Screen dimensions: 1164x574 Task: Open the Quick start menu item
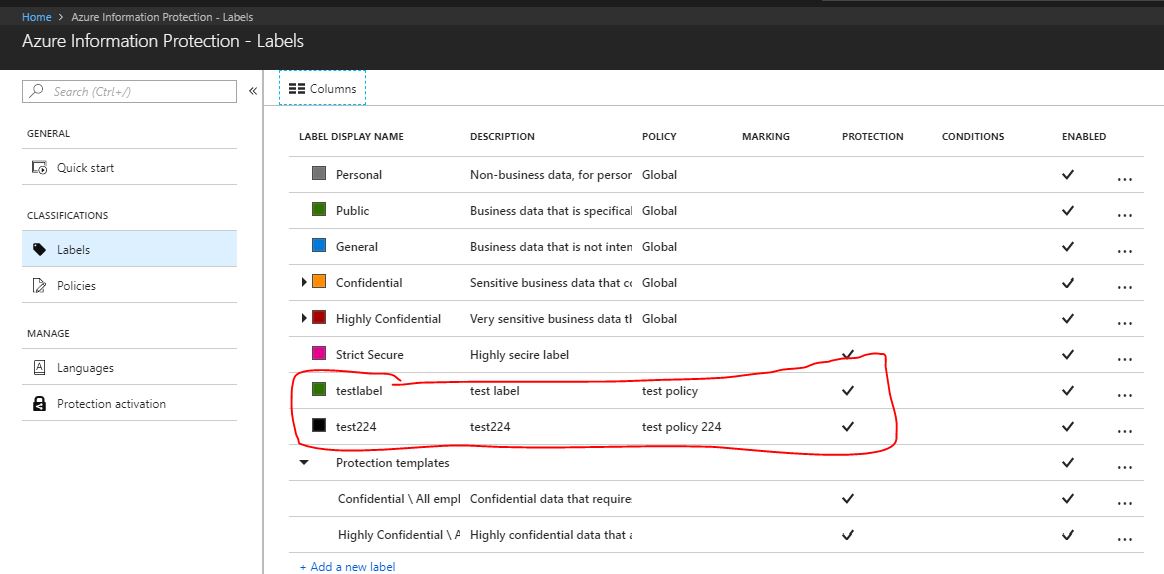pyautogui.click(x=129, y=167)
